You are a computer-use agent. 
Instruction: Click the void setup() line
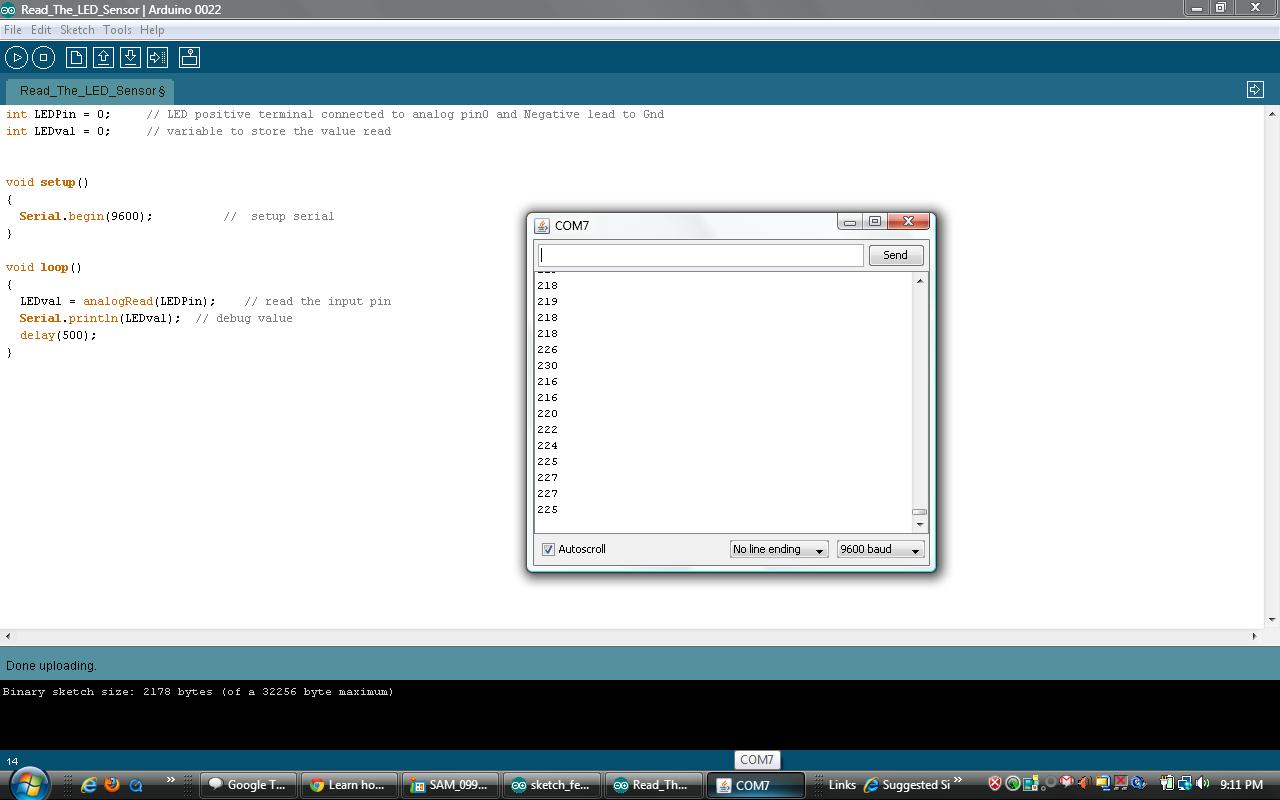(x=47, y=182)
